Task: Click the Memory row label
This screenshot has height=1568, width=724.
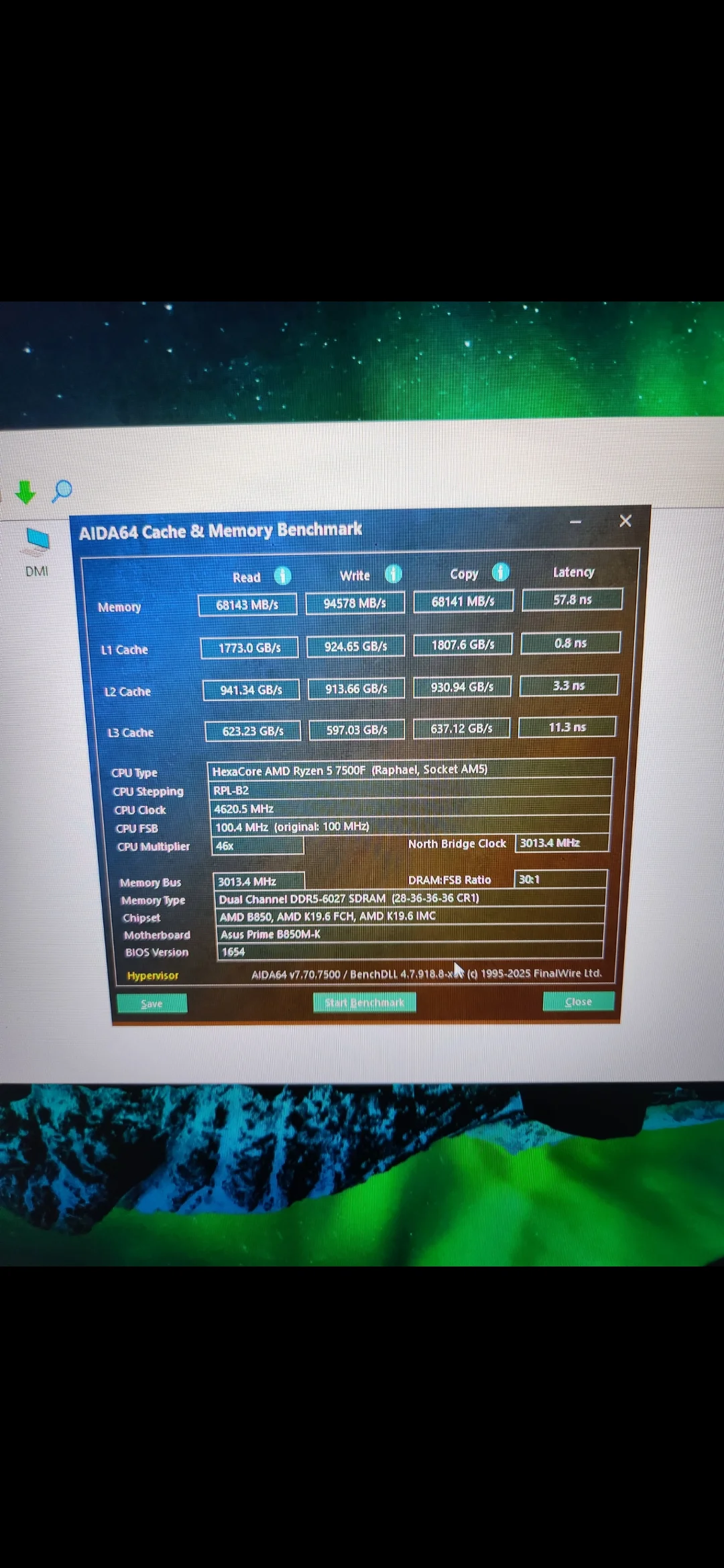Action: coord(119,607)
